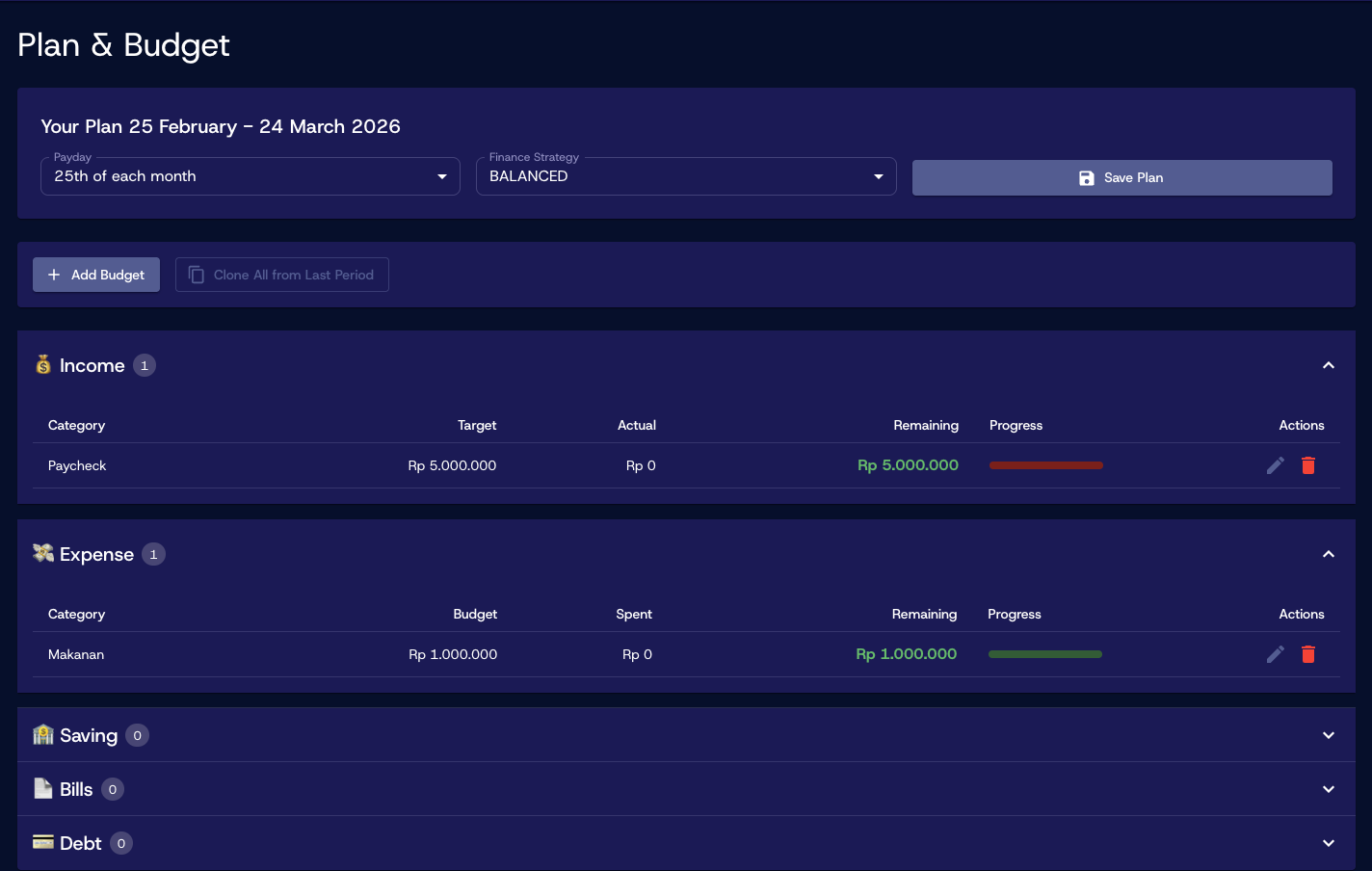This screenshot has height=871, width=1372.
Task: Click the flying money Expense icon
Action: (x=43, y=553)
